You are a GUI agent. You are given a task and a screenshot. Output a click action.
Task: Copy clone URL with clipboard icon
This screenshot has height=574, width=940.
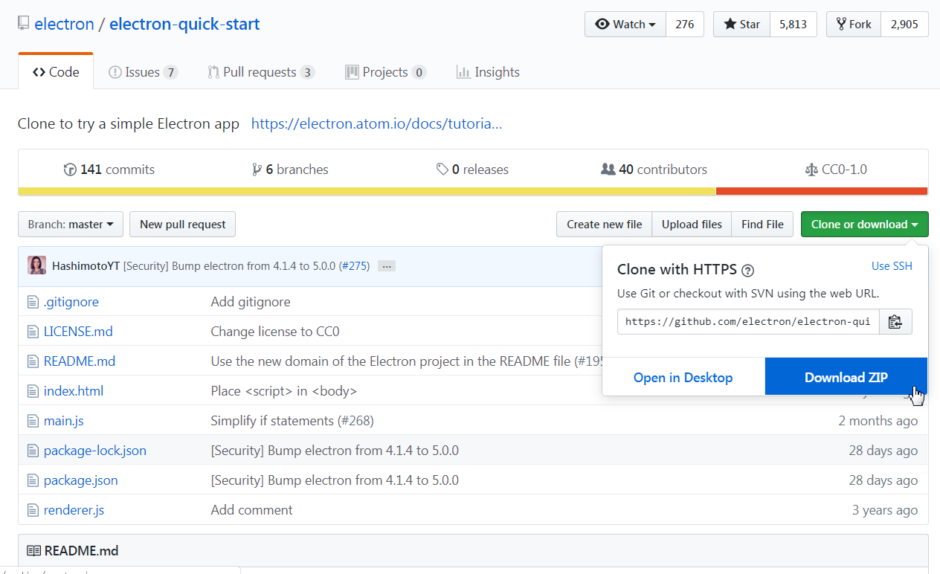coord(895,321)
